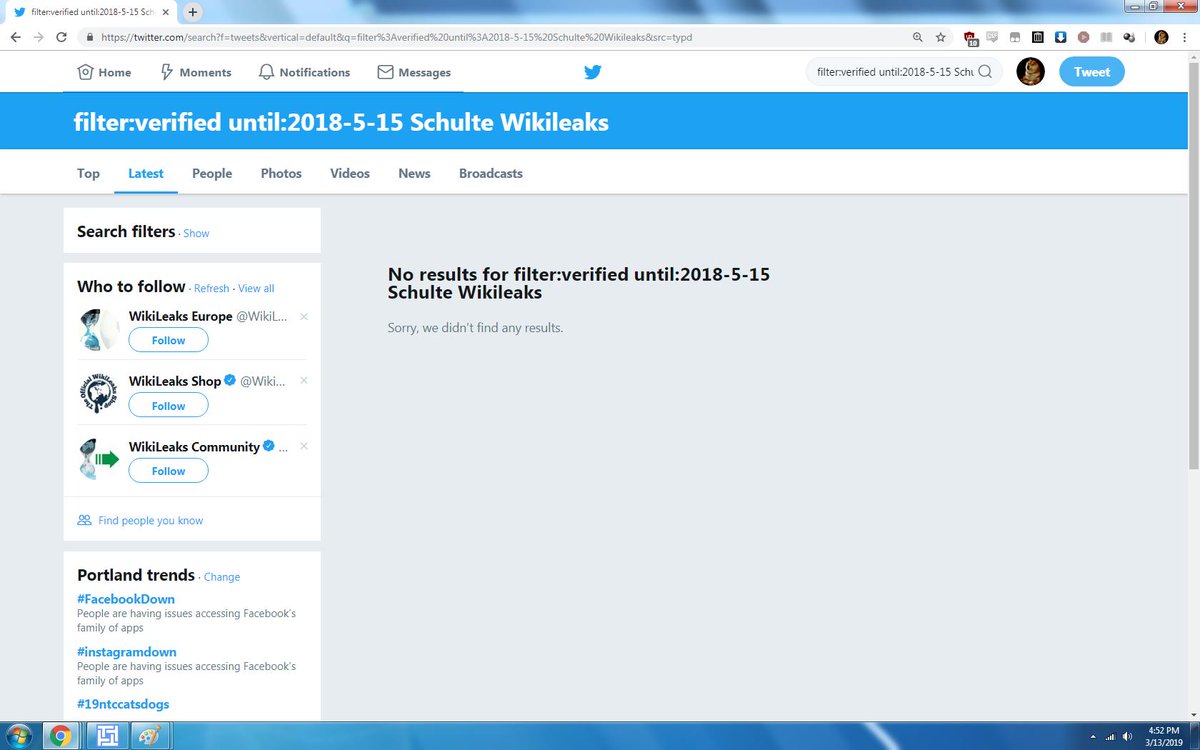Screen dimensions: 1200x750
Task: Open the red shield extension showing 10
Action: (x=970, y=38)
